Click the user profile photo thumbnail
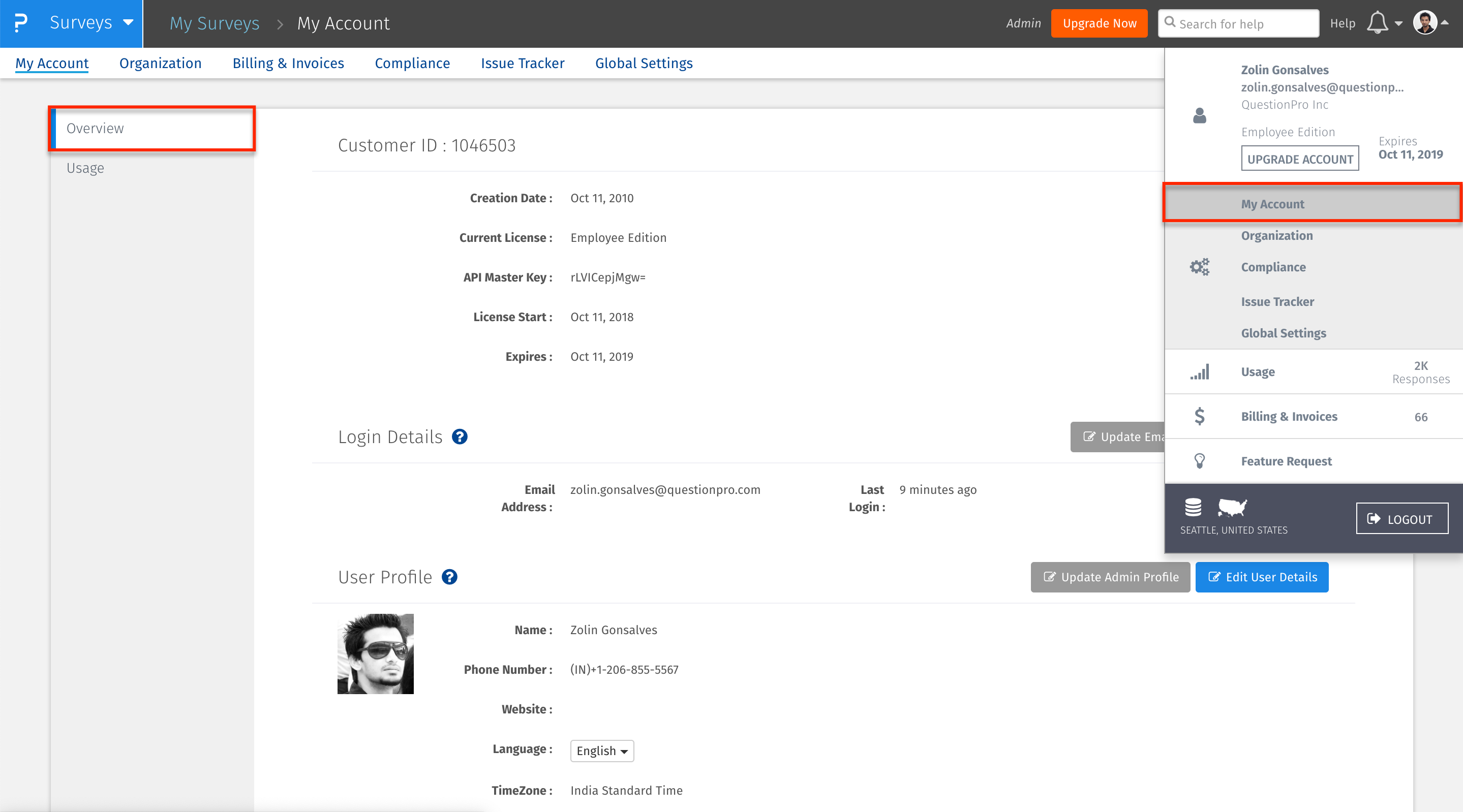 [375, 653]
